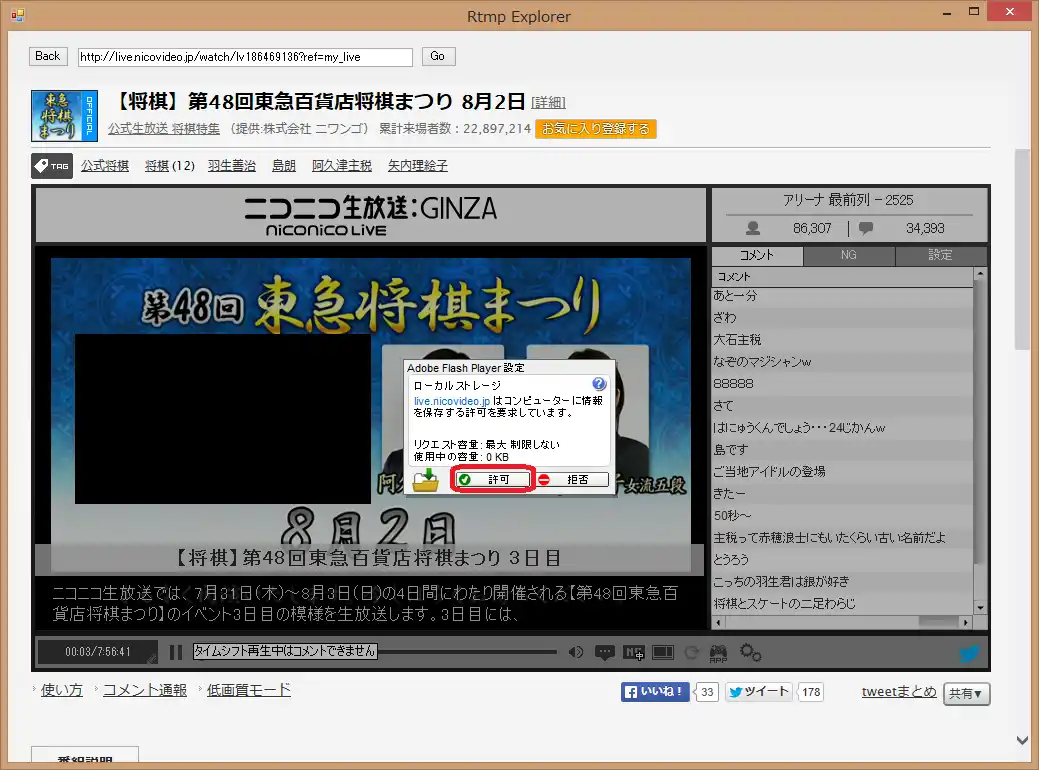Toggle comment display with the speech bubble icon

point(605,651)
